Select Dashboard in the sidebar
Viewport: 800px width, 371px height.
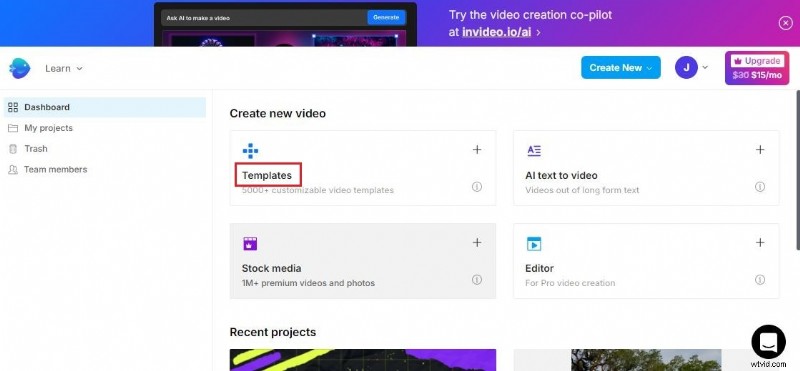[105, 107]
